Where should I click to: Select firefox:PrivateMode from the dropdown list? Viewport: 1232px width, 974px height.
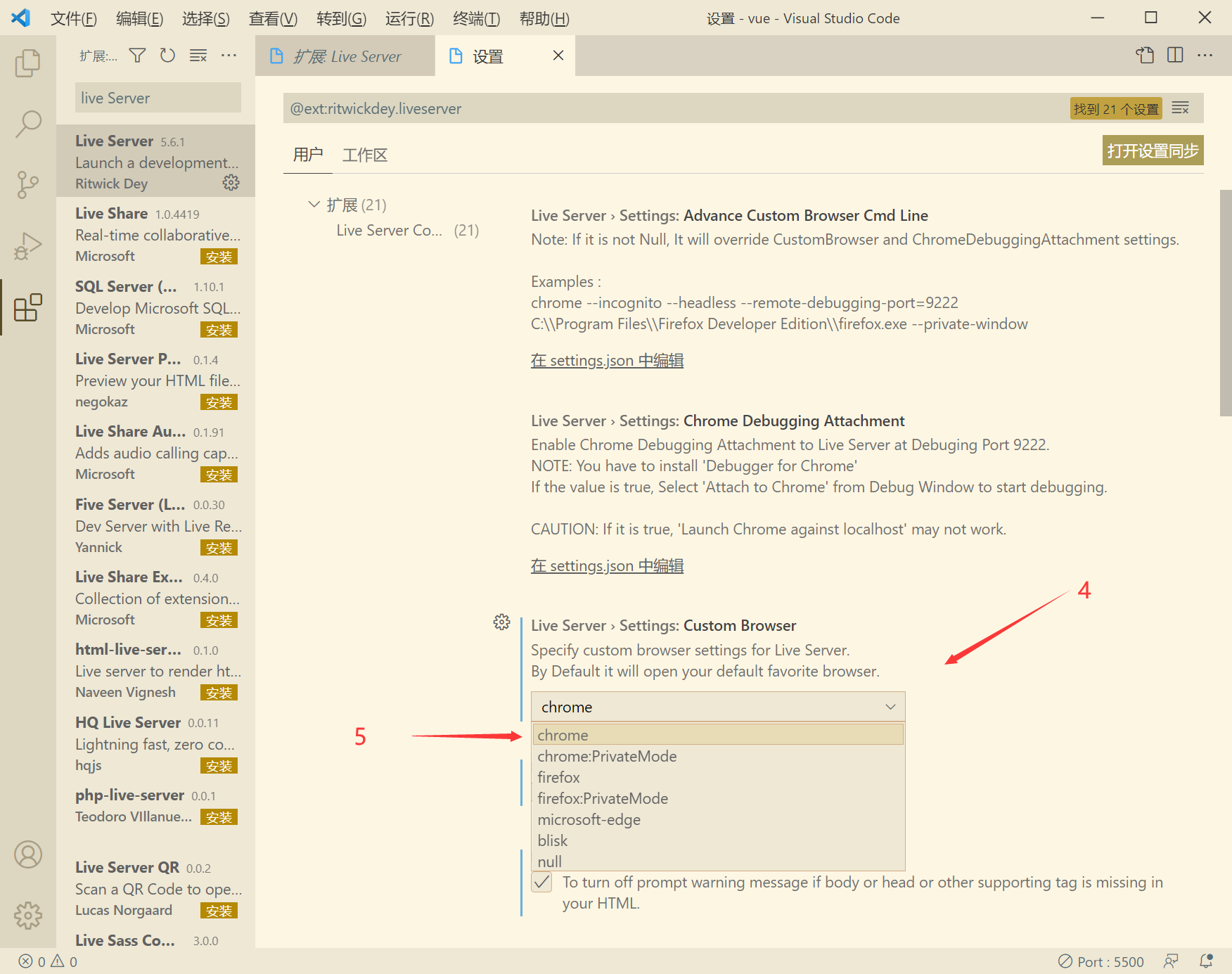click(x=603, y=798)
